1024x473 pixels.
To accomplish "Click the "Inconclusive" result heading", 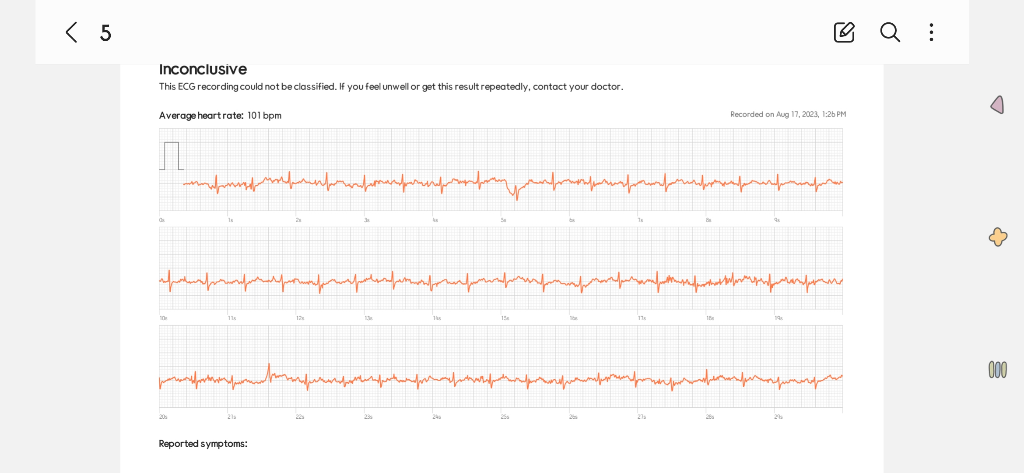I will click(x=203, y=69).
